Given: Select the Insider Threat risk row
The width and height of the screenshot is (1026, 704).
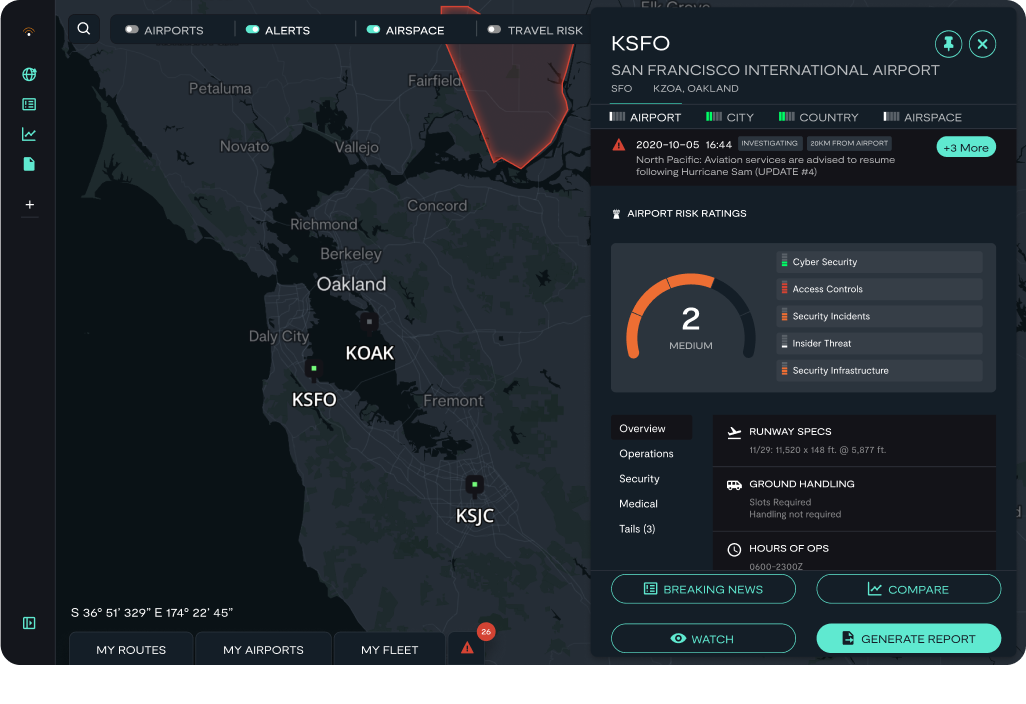Looking at the screenshot, I should point(879,343).
